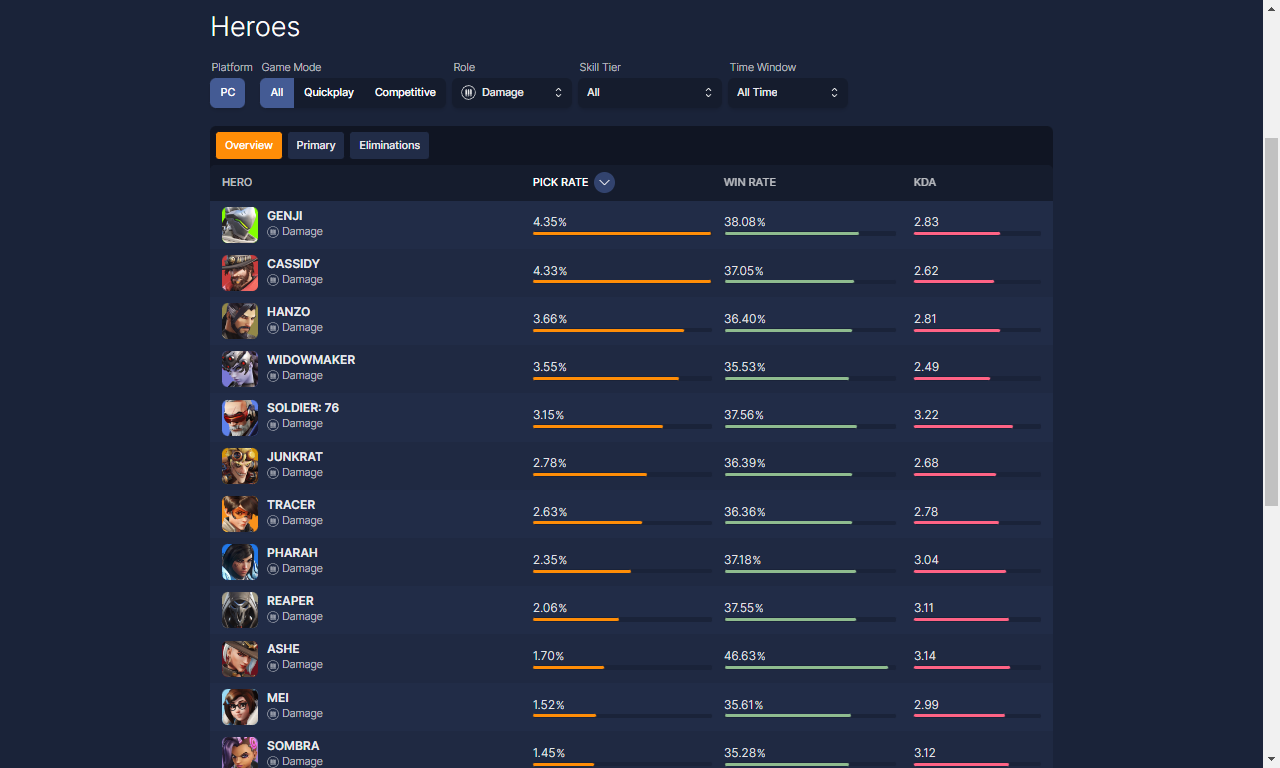Screen dimensions: 1280x768
Task: Open Pharah's hero portrait
Action: tap(240, 562)
